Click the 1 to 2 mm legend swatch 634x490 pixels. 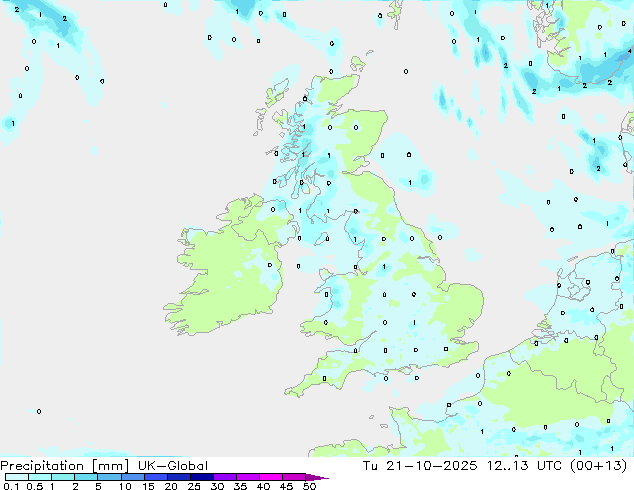click(x=63, y=477)
